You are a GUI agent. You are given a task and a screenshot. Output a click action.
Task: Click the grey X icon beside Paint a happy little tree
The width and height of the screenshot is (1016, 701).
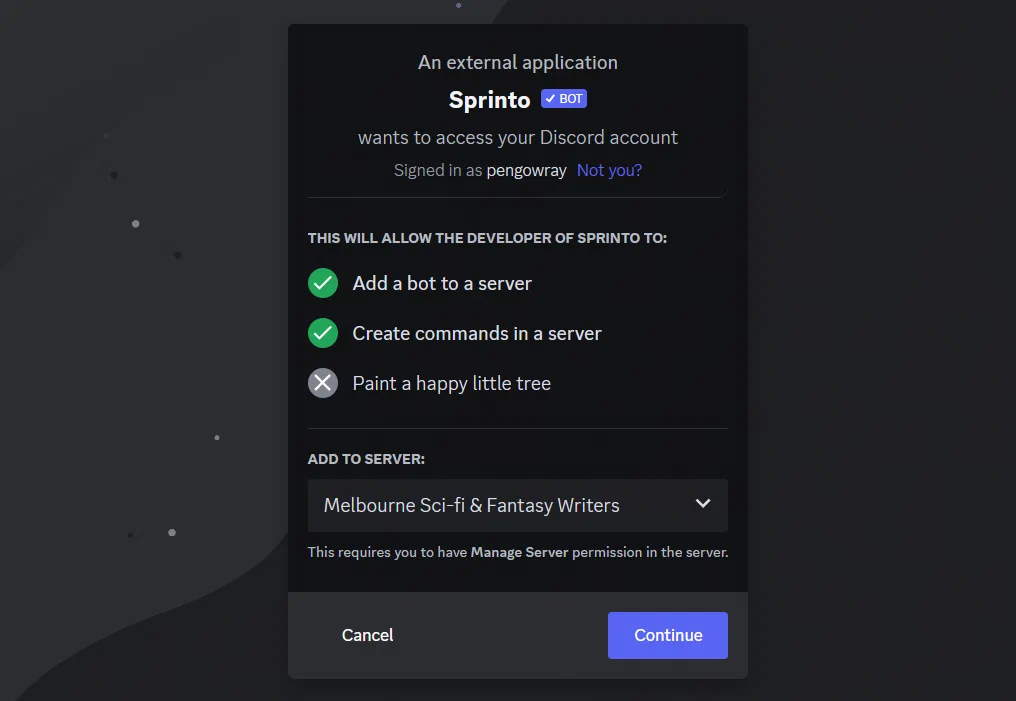click(x=323, y=383)
